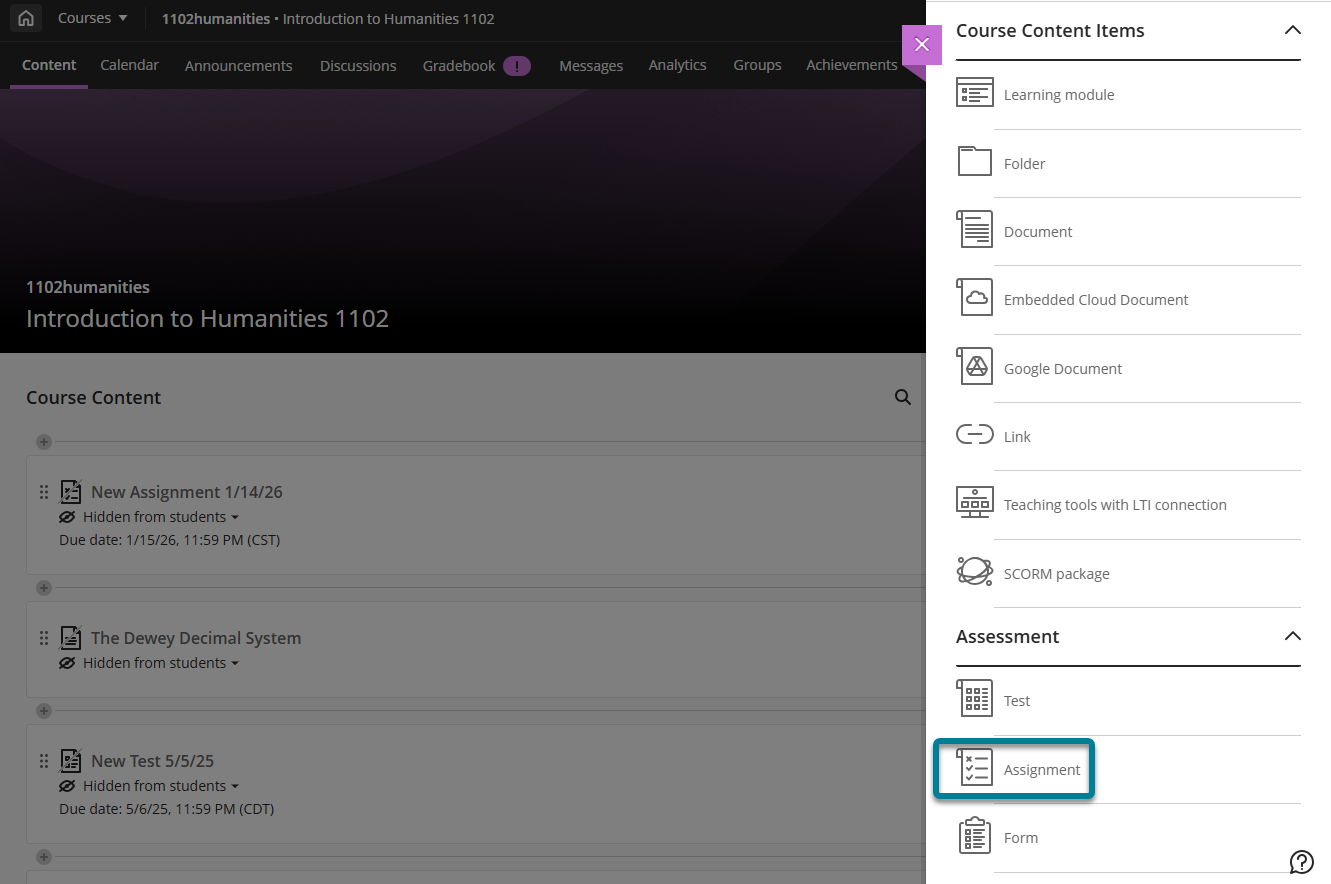Screen dimensions: 1331x884
Task: Collapse the Assessment section
Action: point(1293,637)
